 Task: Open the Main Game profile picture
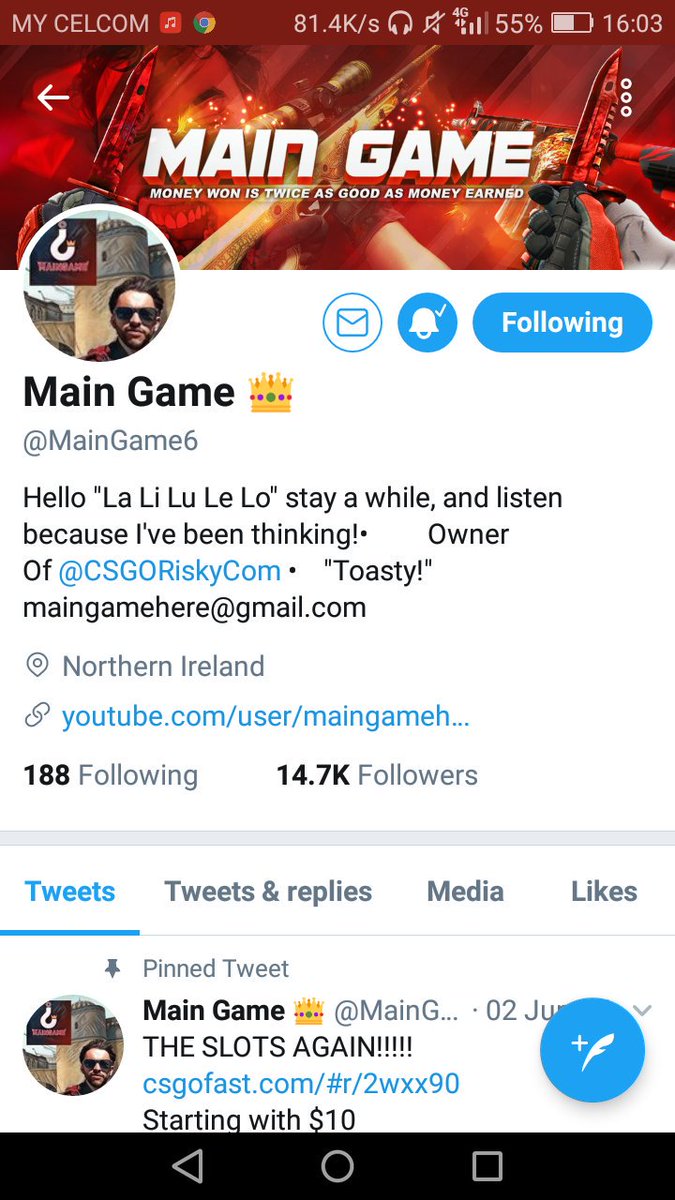99,285
